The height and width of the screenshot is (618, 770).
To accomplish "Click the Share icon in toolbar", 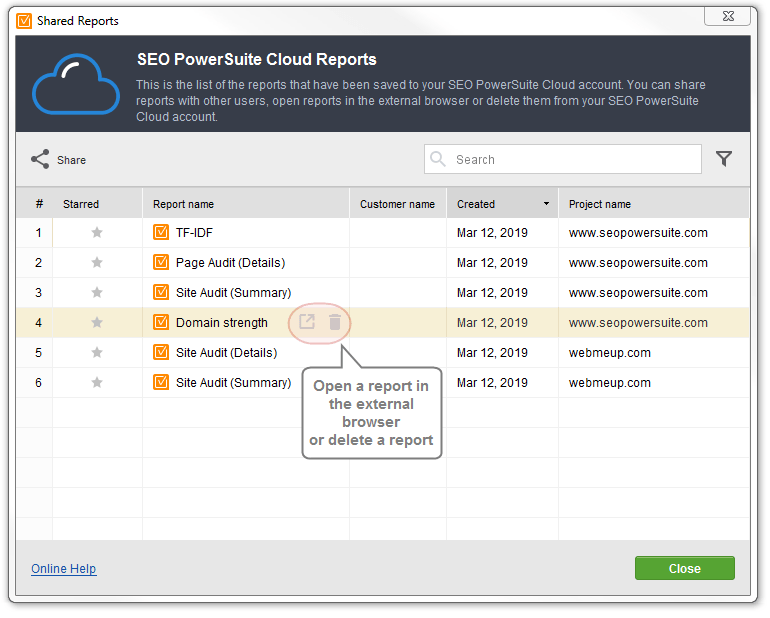I will [40, 160].
